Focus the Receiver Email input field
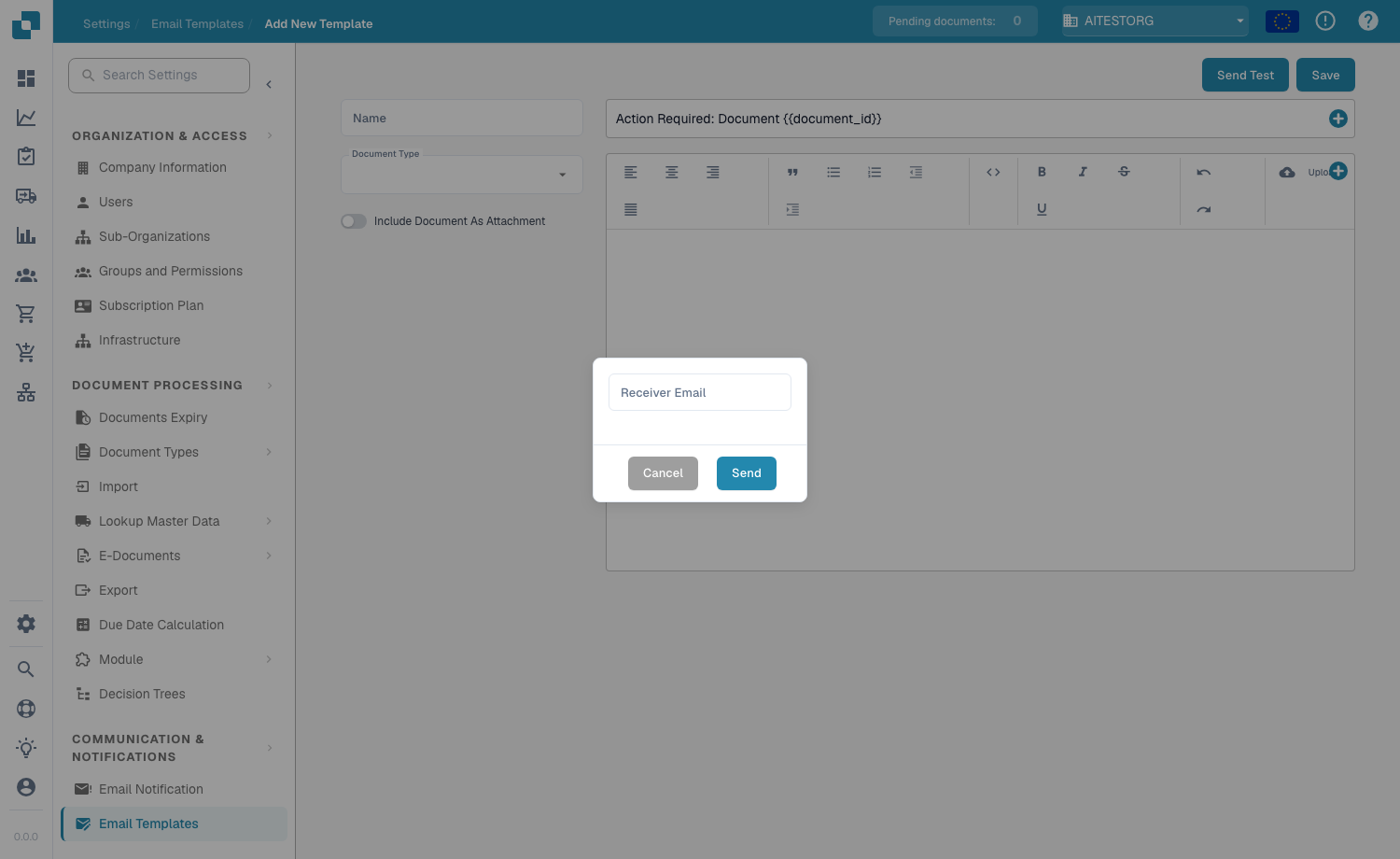The image size is (1400, 859). point(700,392)
